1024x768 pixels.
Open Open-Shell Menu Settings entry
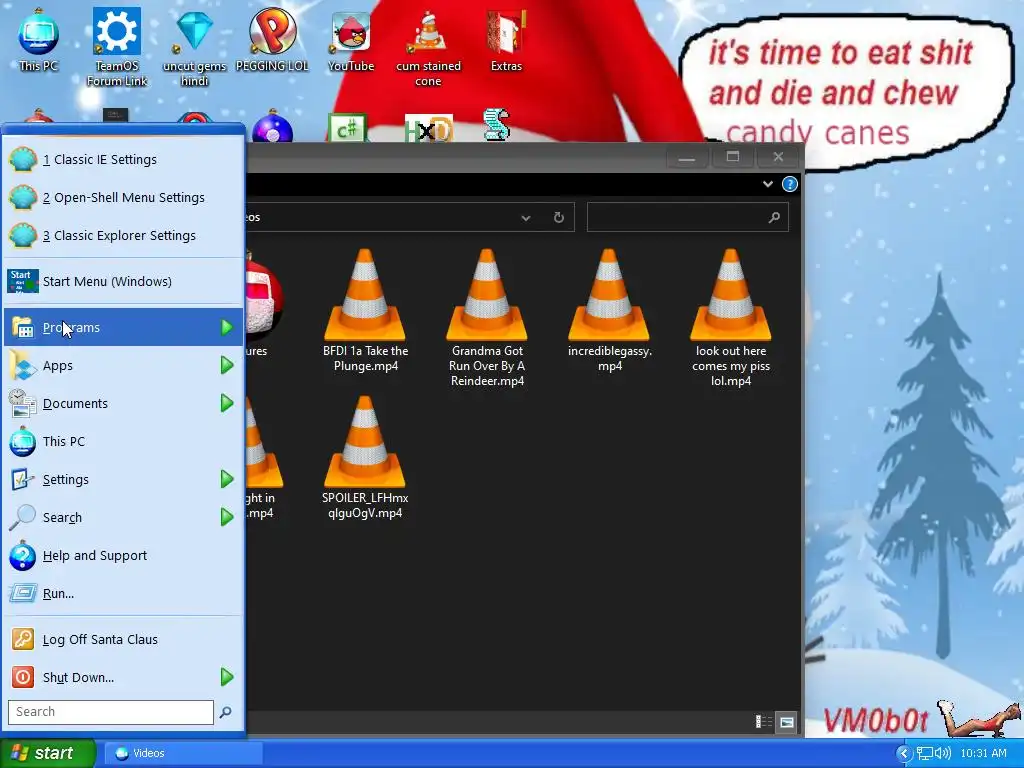123,197
